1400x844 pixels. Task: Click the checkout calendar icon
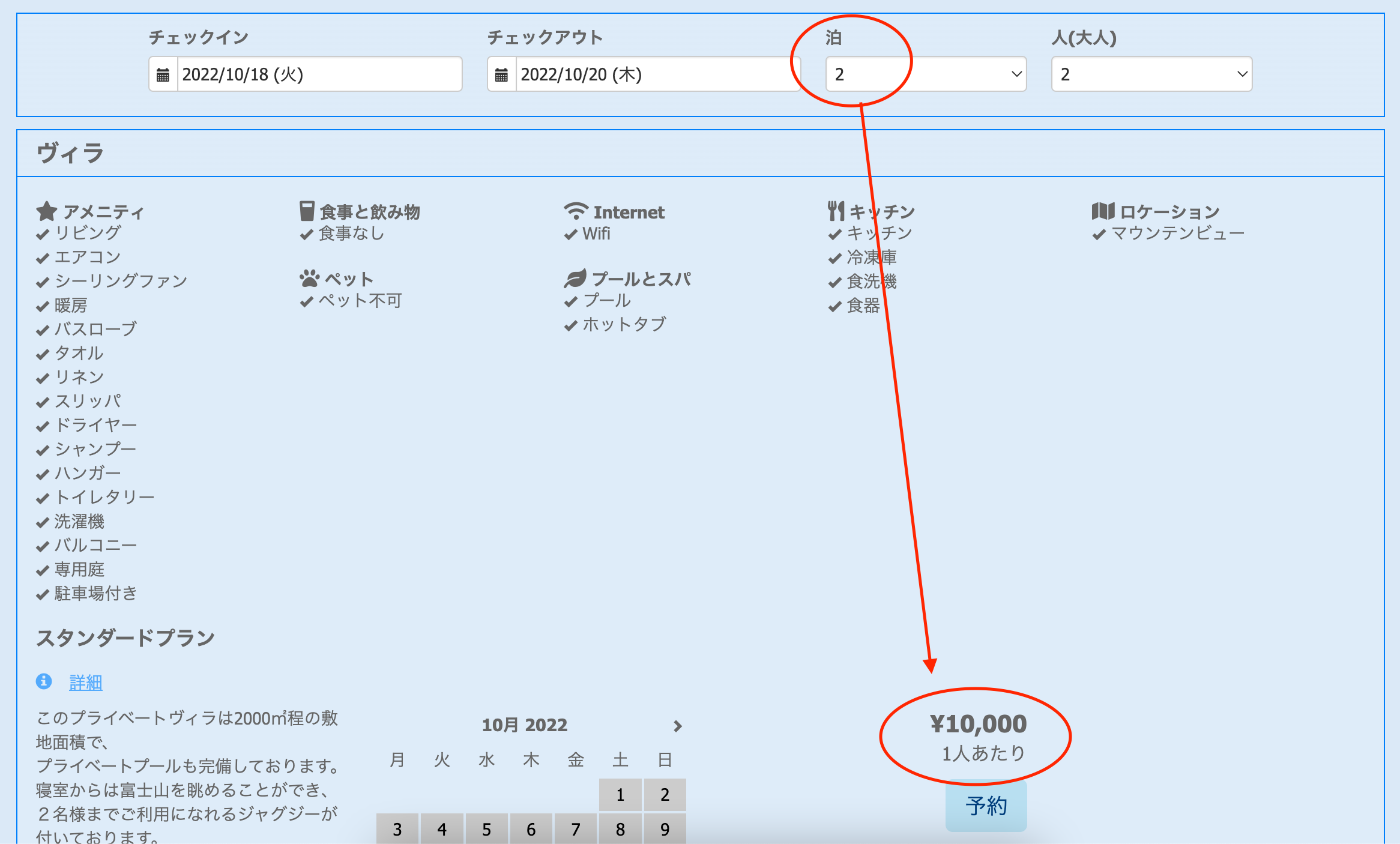(501, 74)
